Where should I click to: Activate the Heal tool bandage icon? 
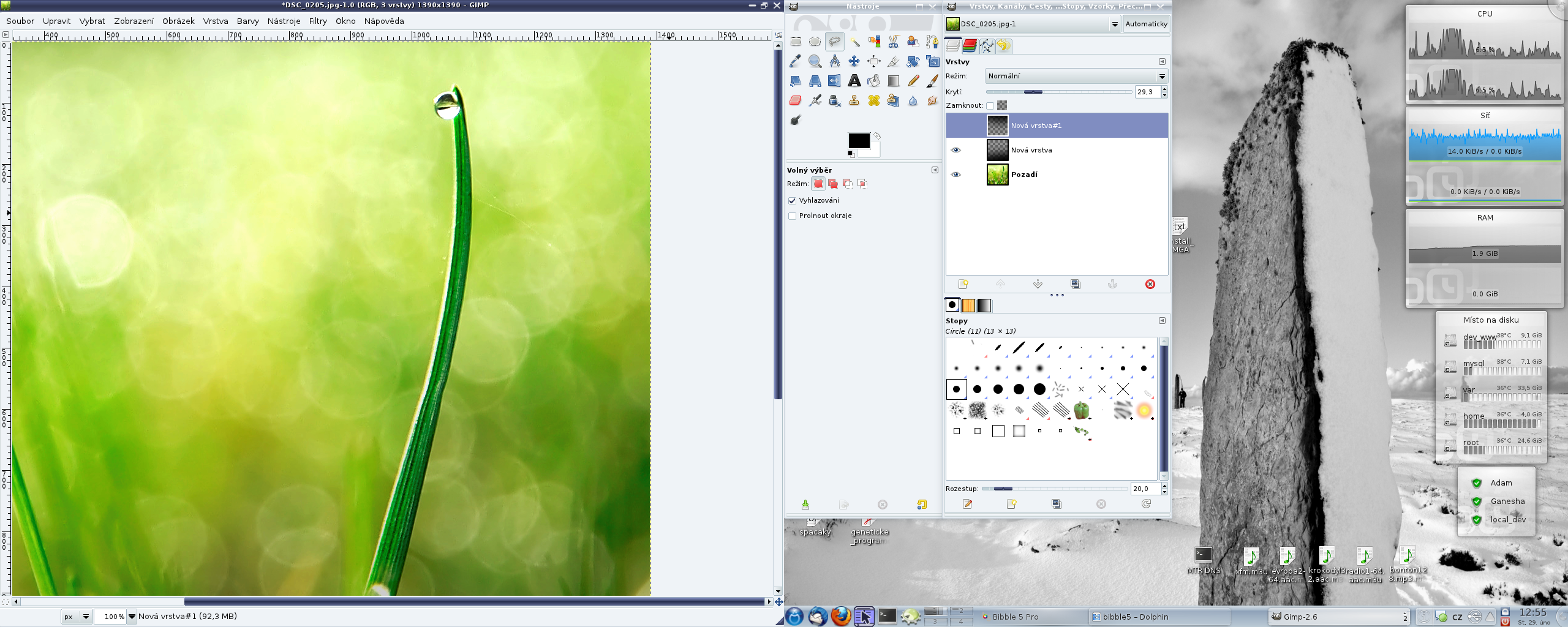pos(873,100)
